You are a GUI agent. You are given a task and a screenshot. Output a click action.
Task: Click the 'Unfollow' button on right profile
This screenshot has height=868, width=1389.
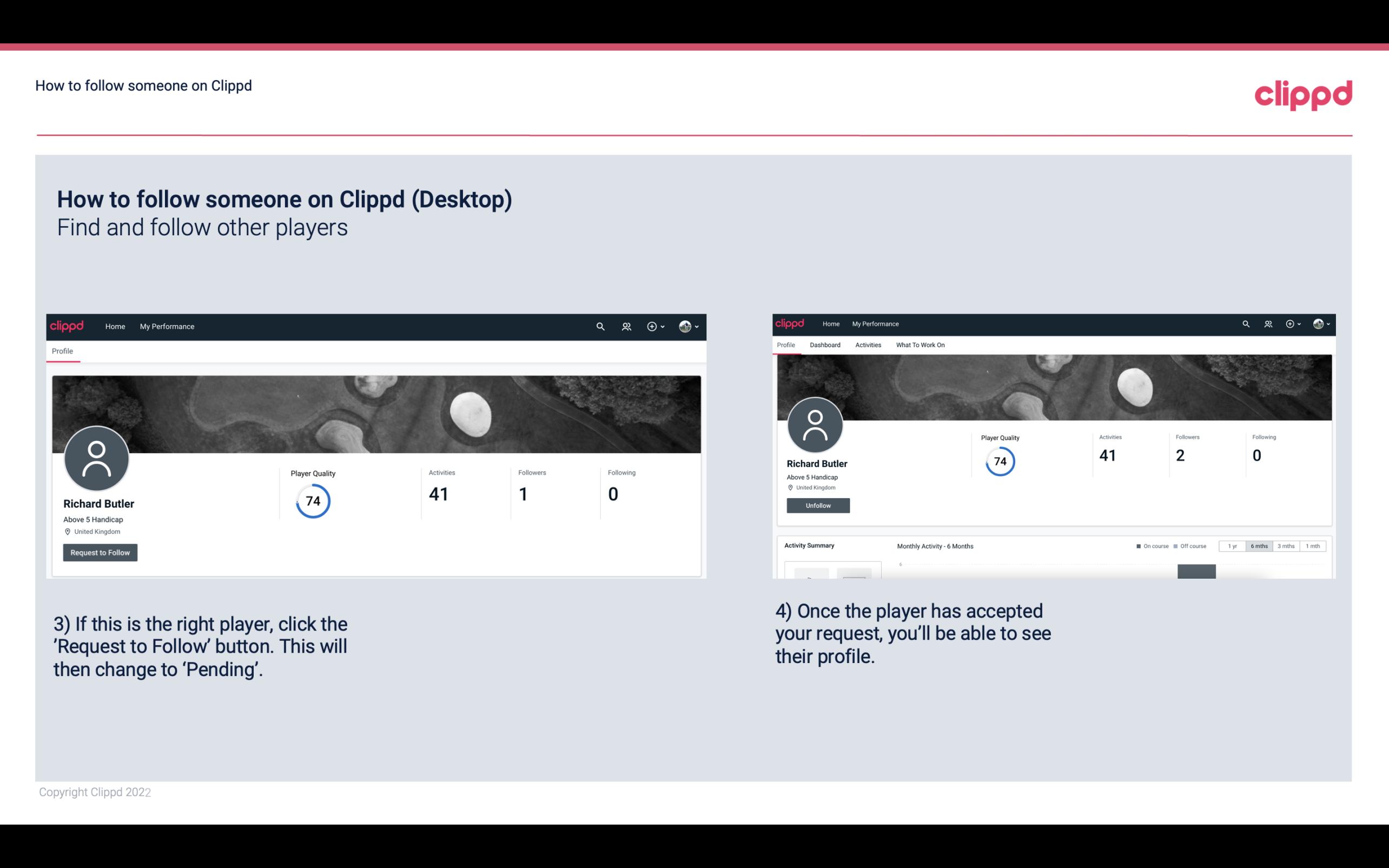point(817,505)
